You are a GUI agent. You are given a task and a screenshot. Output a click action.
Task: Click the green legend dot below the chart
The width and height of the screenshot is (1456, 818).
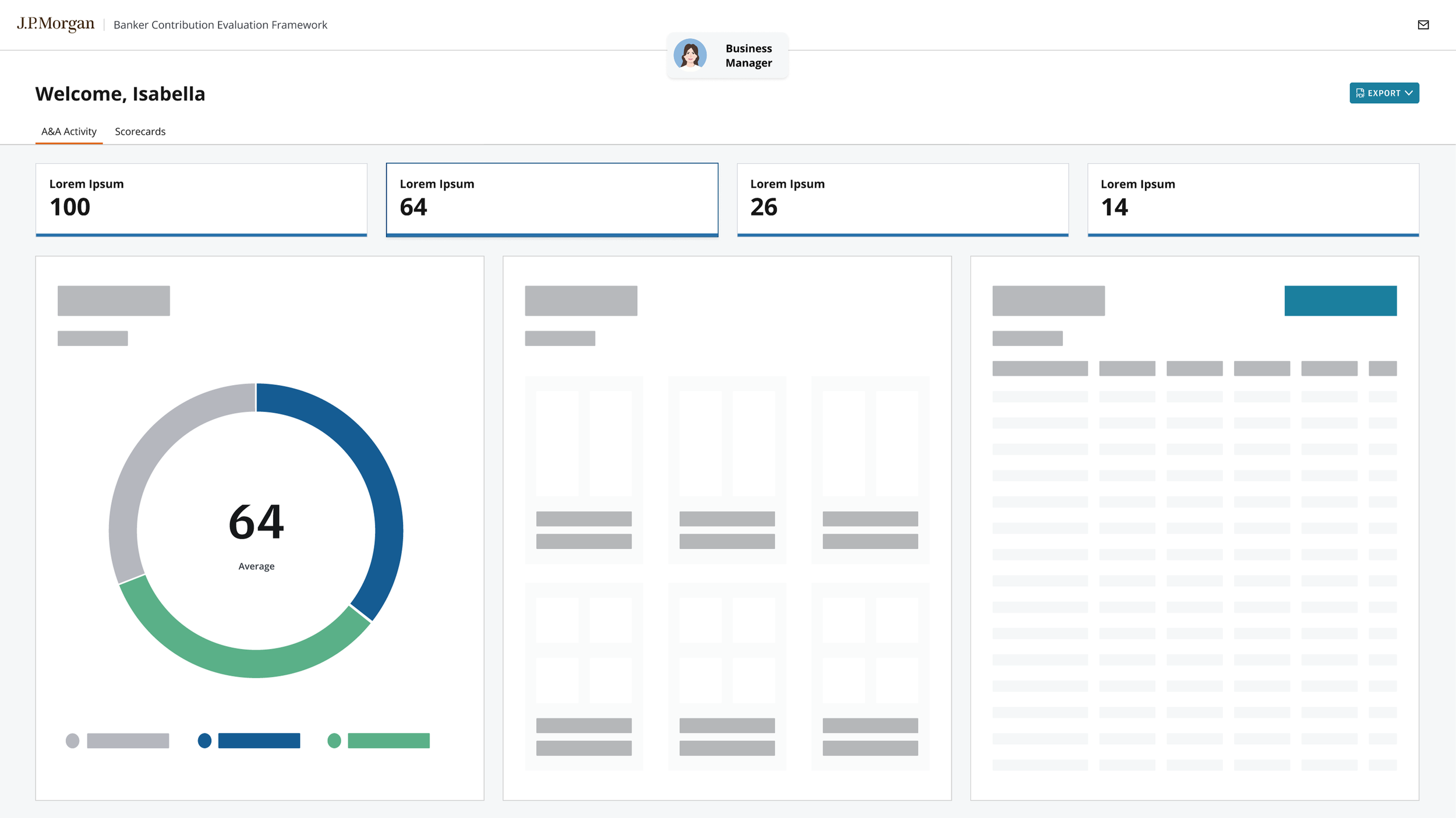pos(334,741)
